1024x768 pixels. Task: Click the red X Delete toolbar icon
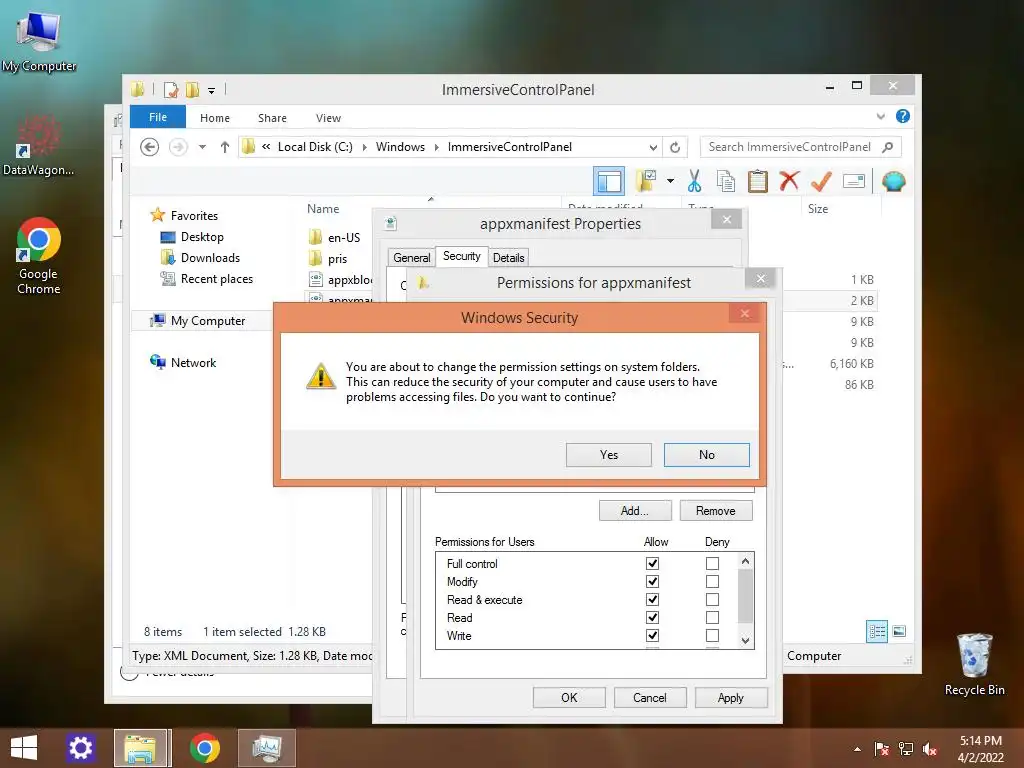point(790,180)
